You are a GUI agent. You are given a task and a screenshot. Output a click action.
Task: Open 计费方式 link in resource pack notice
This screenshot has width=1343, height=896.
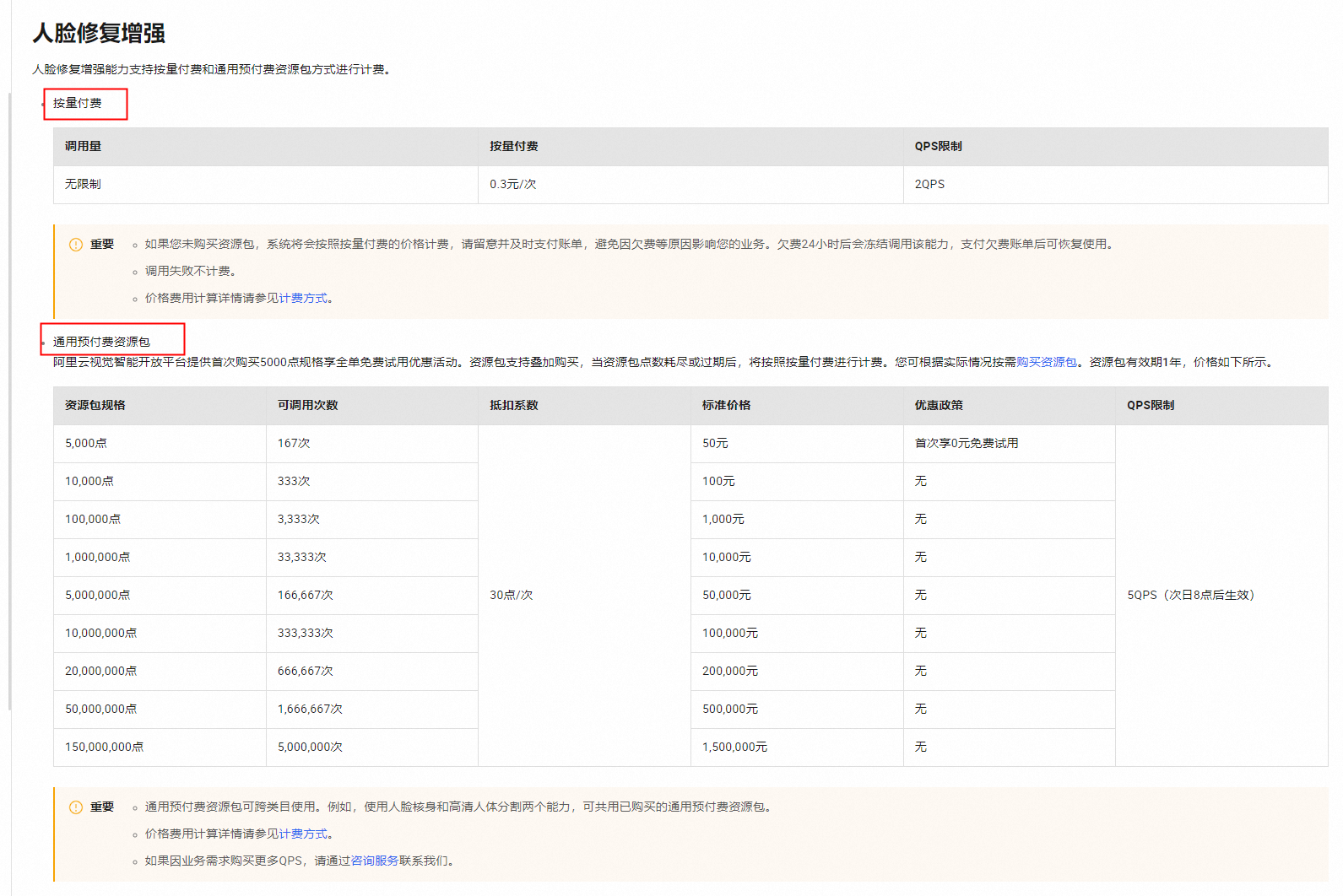tap(303, 834)
